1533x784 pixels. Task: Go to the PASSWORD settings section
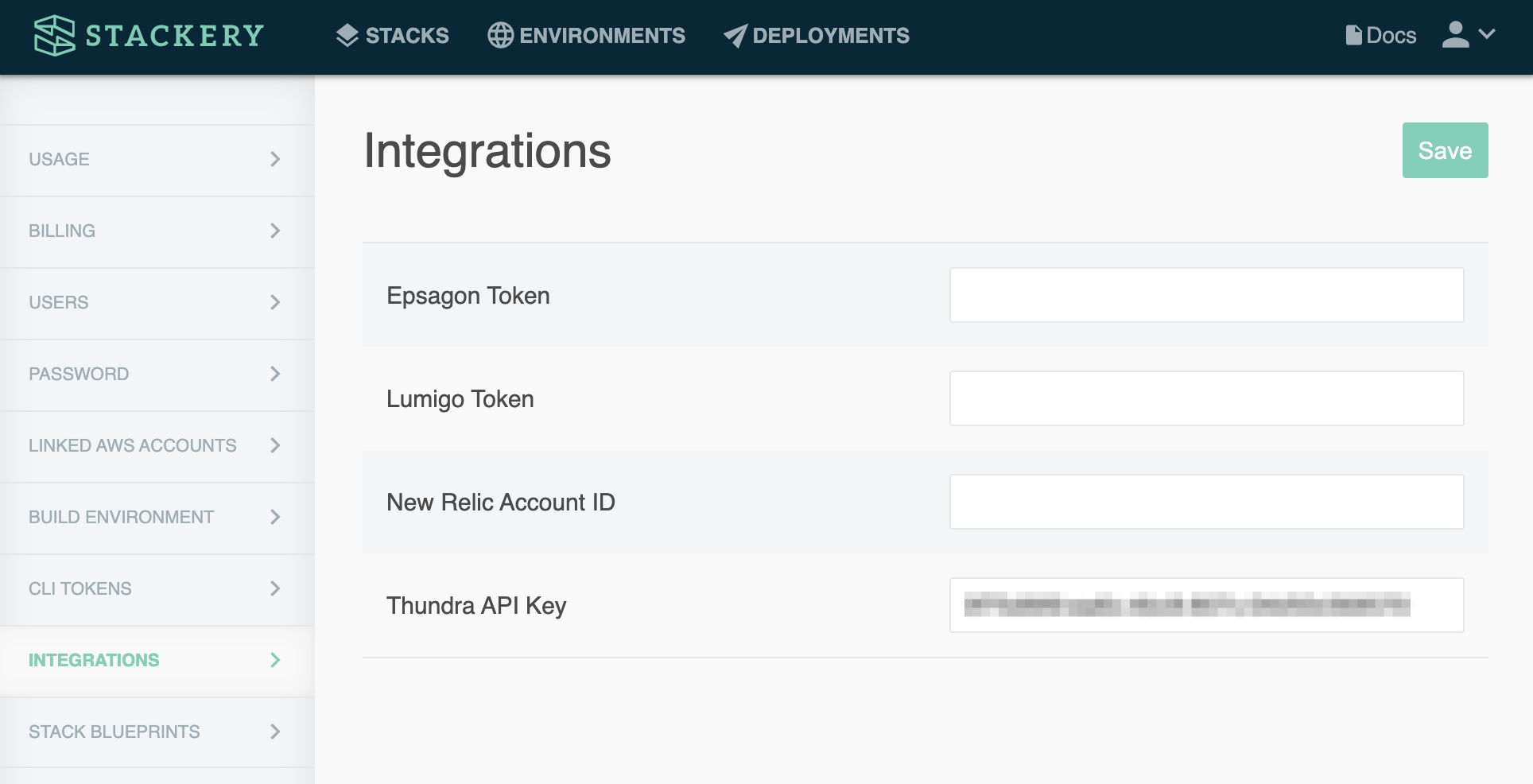157,374
